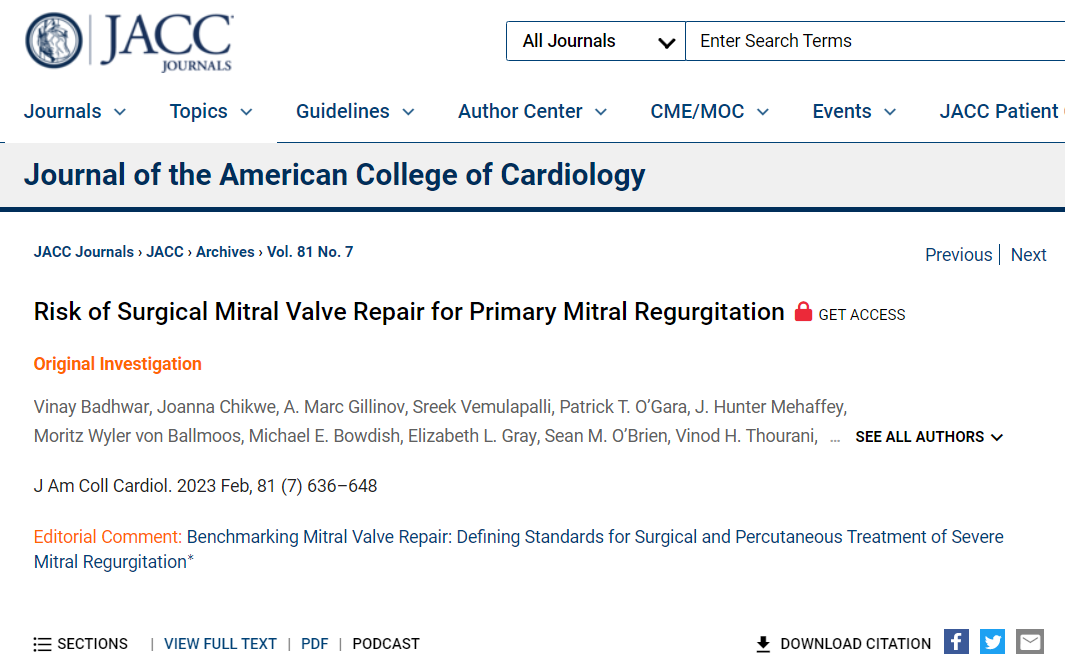Open the Events menu
This screenshot has width=1065, height=667.
pos(854,111)
